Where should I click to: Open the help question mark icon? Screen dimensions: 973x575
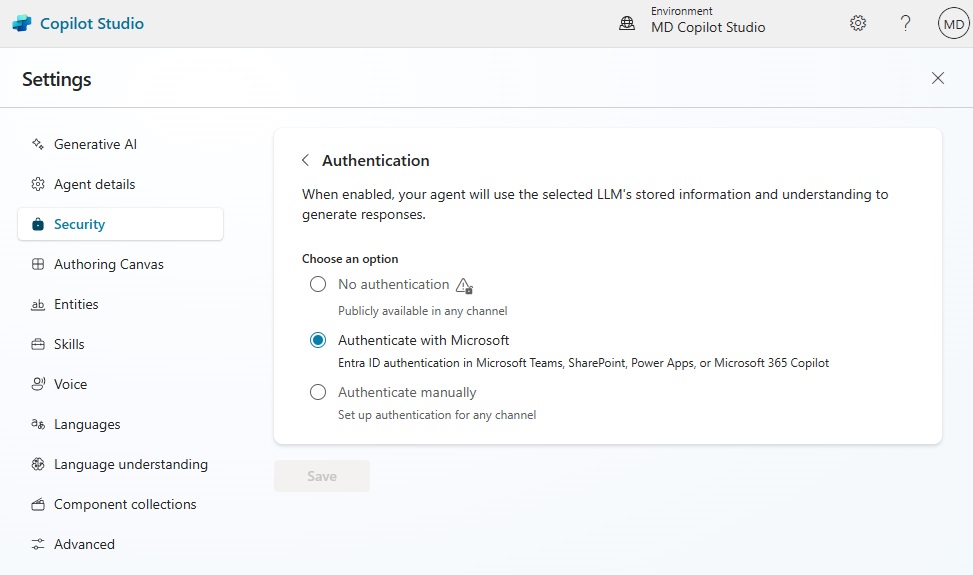click(905, 24)
